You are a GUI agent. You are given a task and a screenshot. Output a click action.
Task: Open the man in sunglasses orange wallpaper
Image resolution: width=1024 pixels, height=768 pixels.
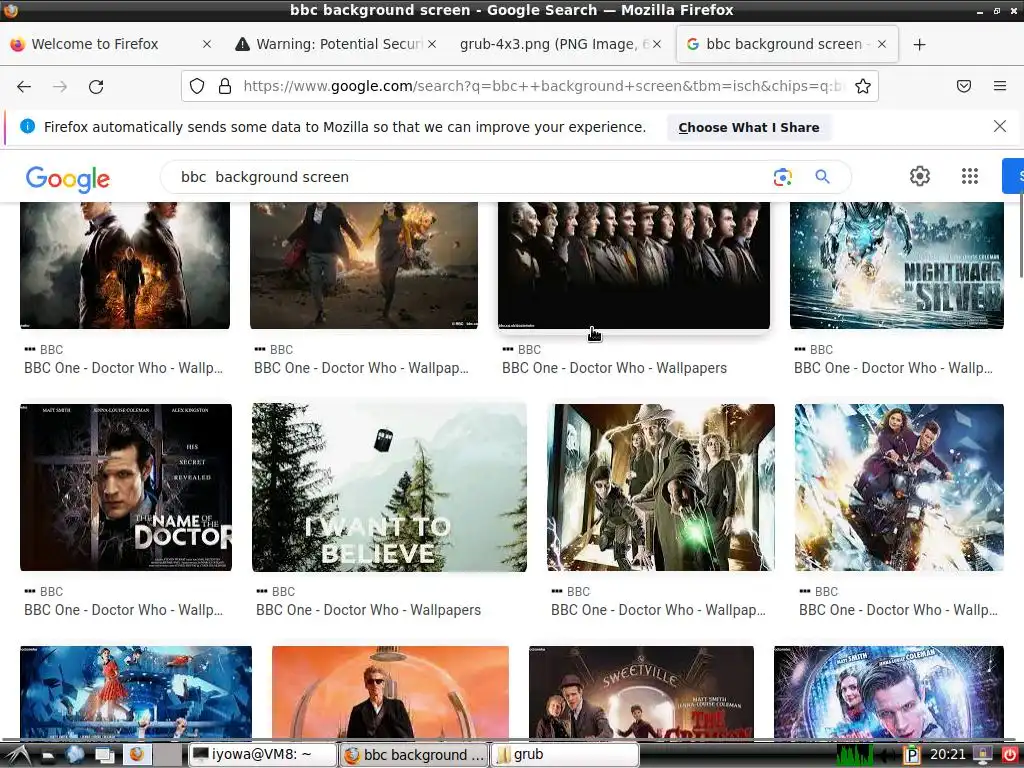click(391, 692)
